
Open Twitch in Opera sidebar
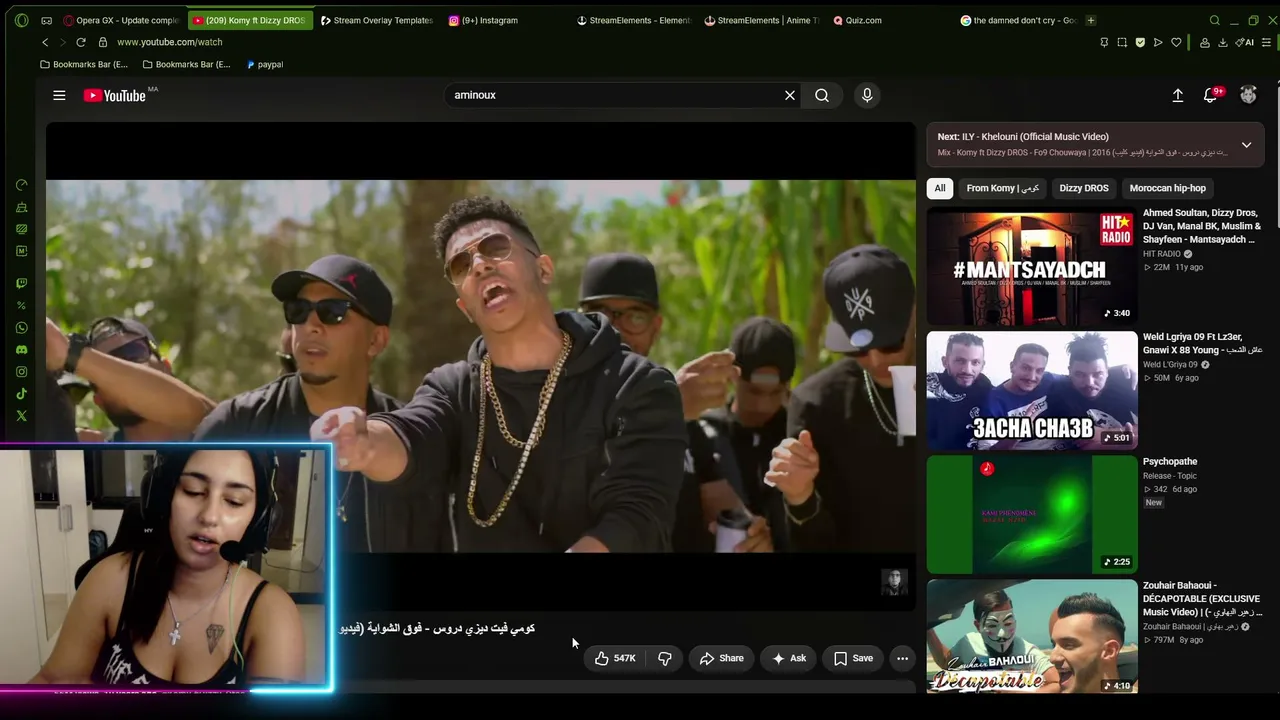tap(22, 284)
